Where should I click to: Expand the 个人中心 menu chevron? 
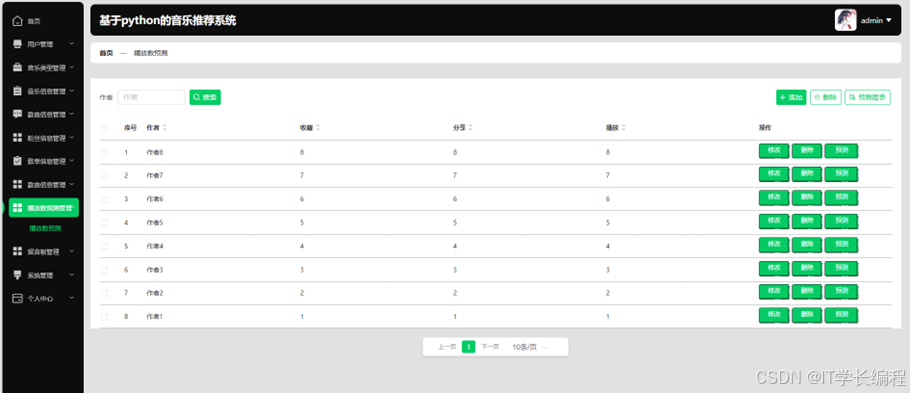71,298
